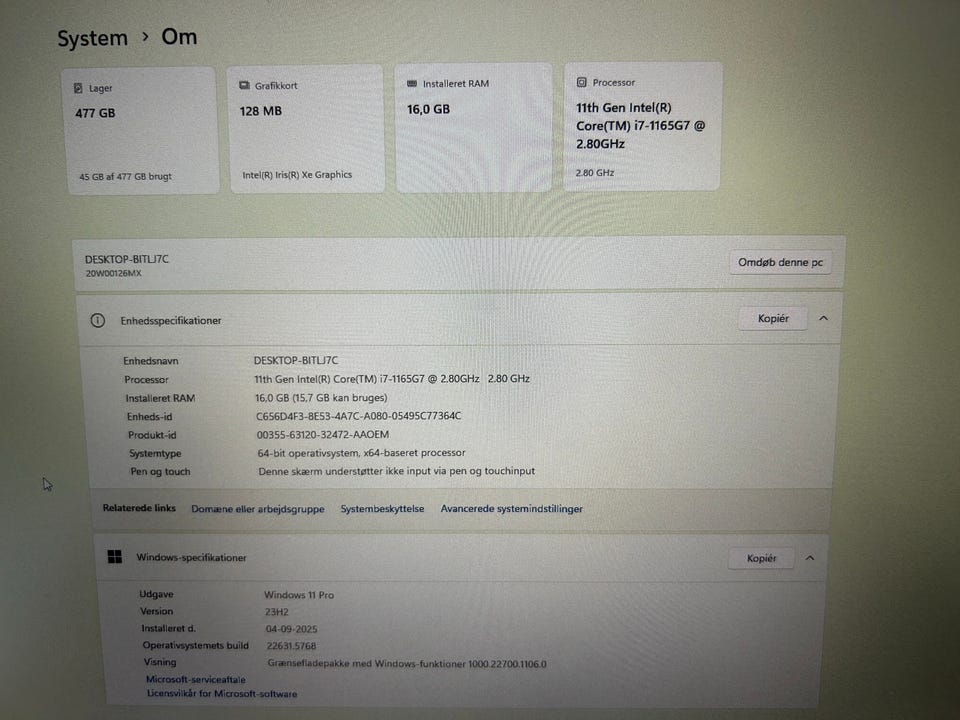The width and height of the screenshot is (960, 720).
Task: Click the Installeret d. value 04-09-2025
Action: coord(291,629)
